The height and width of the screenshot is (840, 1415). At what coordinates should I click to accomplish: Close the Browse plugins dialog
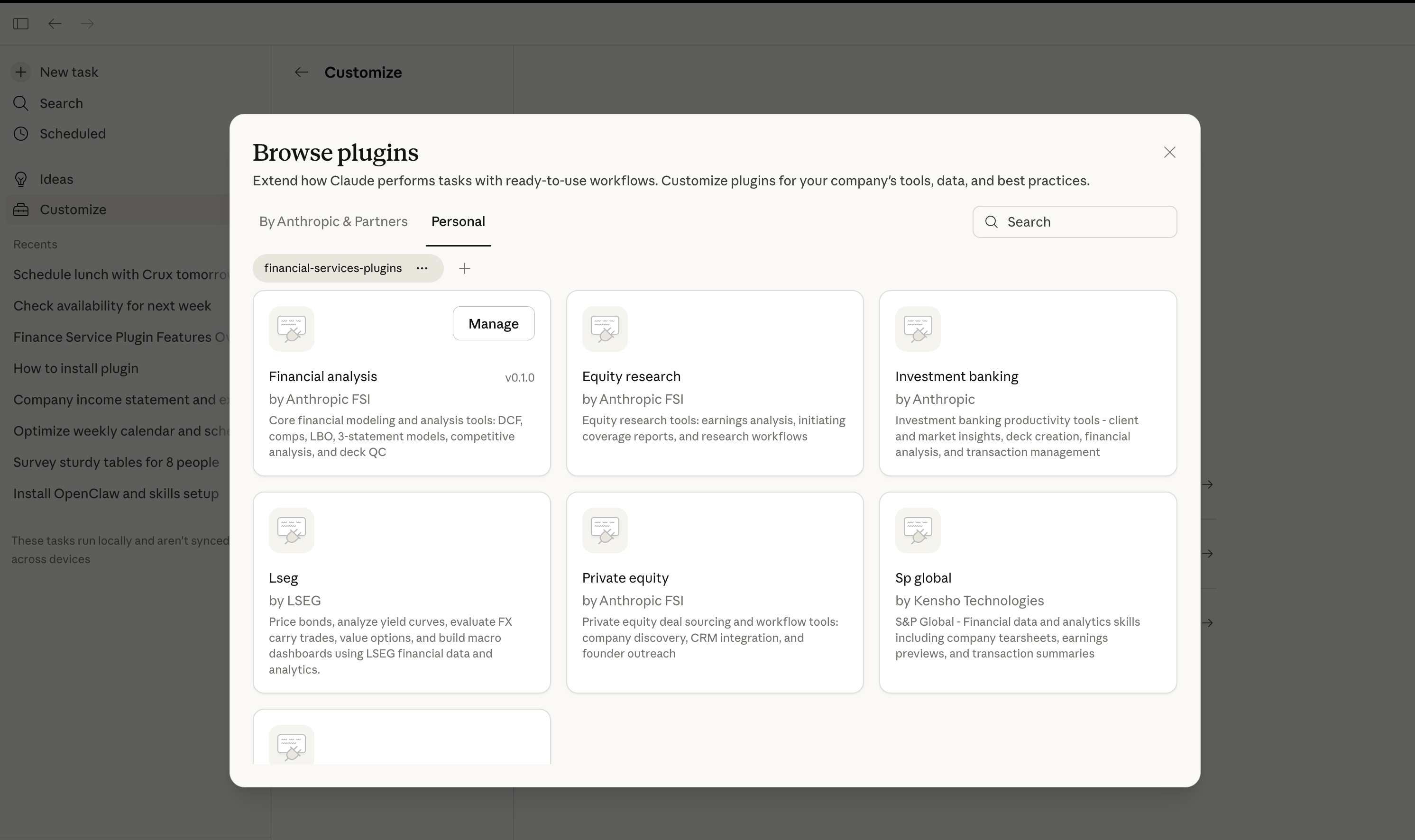pyautogui.click(x=1169, y=152)
